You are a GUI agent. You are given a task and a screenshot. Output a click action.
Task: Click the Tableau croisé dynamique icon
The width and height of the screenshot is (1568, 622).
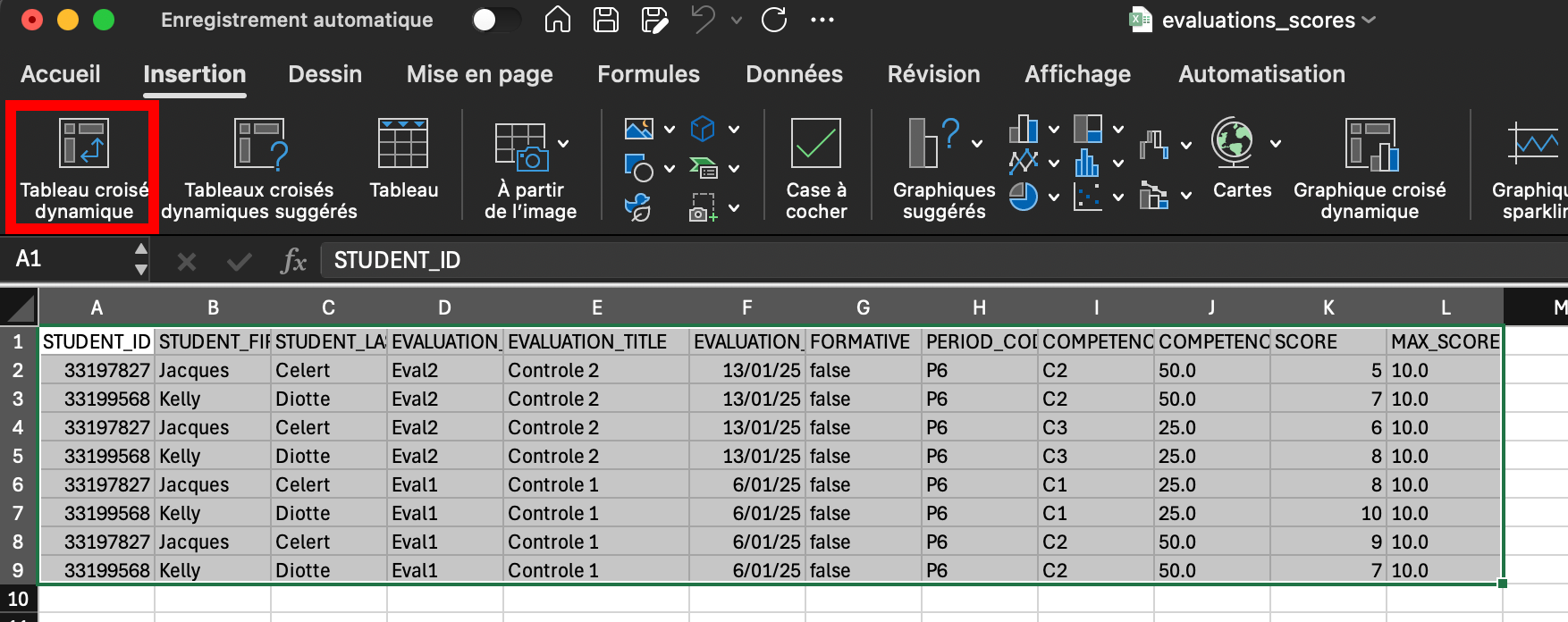[83, 144]
